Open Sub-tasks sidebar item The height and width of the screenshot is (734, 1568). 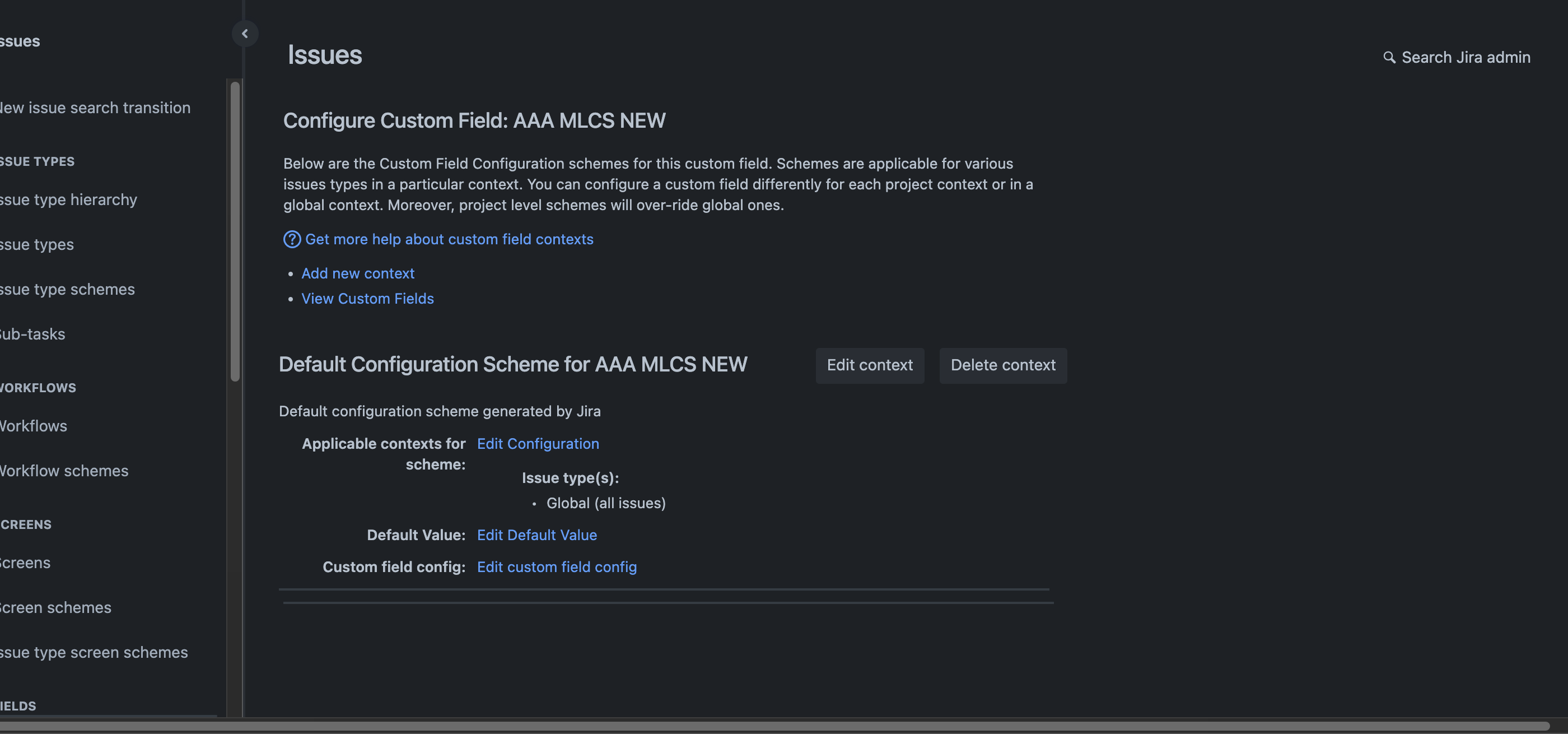tap(32, 335)
